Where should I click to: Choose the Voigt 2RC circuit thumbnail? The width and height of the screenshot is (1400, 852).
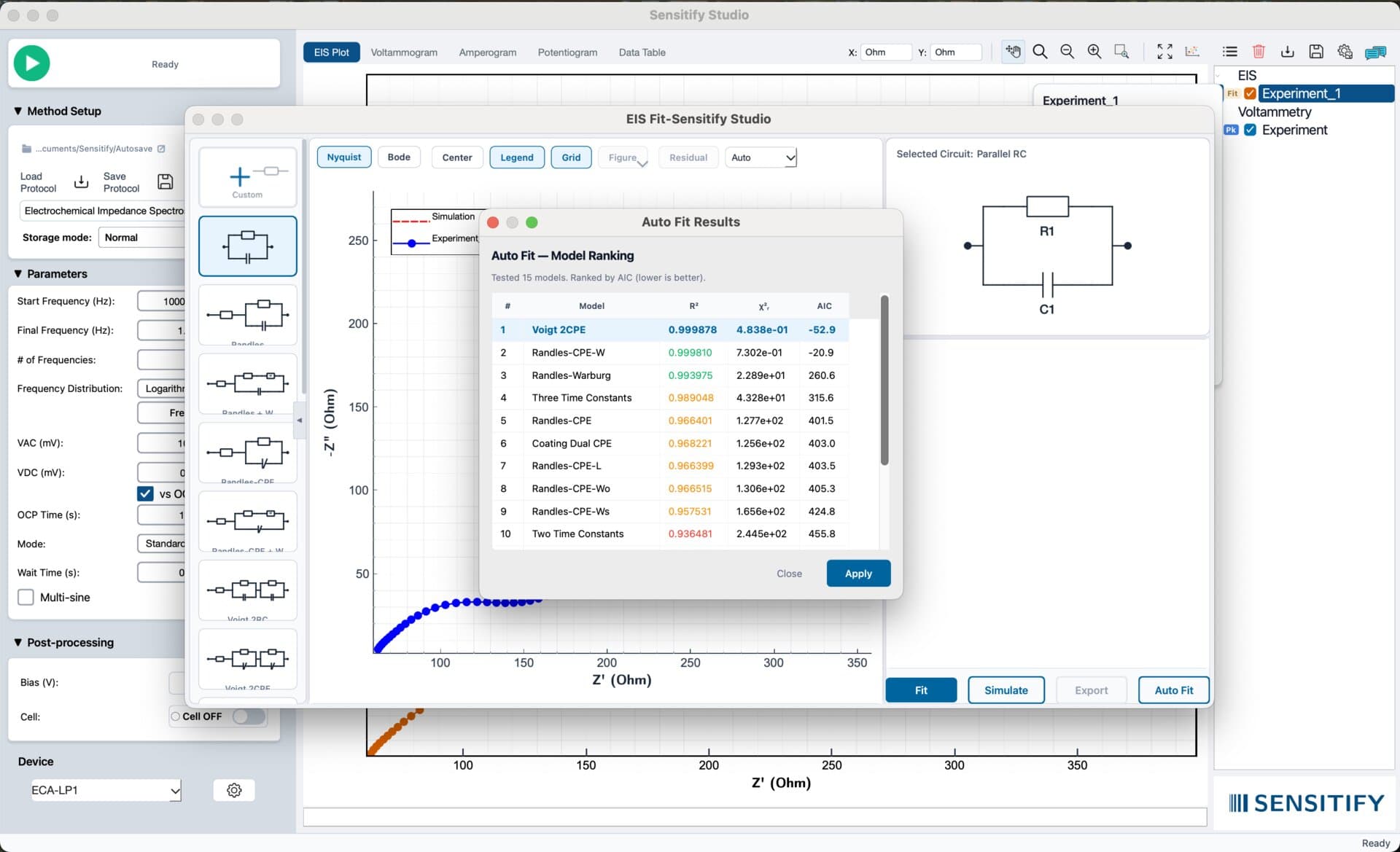[248, 590]
